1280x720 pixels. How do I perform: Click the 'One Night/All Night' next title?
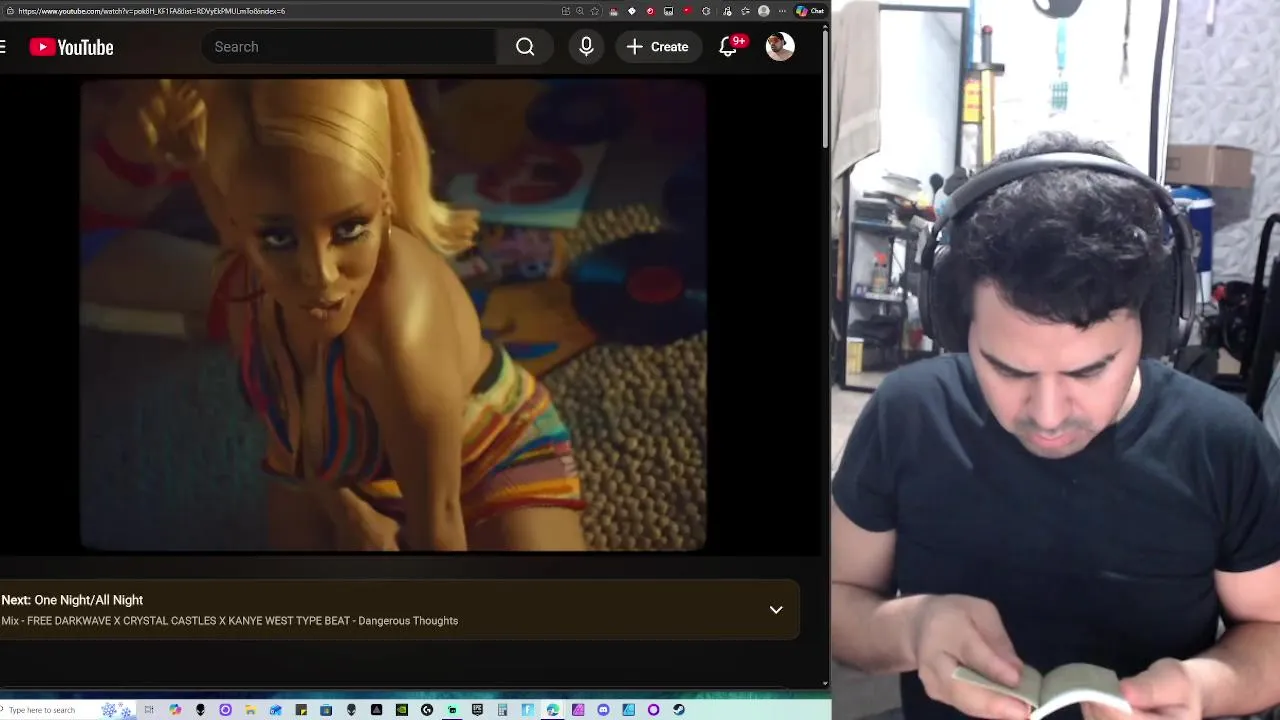point(89,600)
